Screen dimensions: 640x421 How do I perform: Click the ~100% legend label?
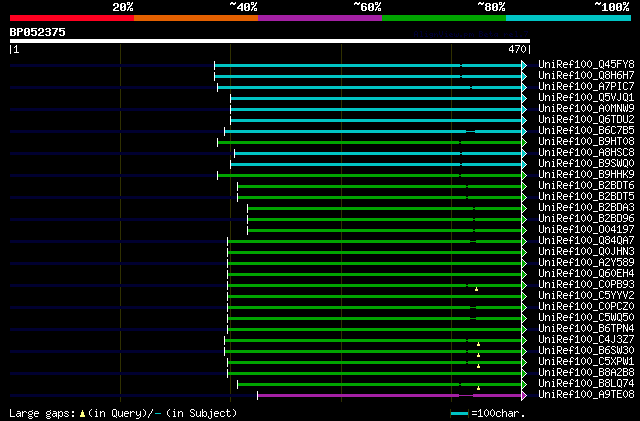[x=612, y=7]
